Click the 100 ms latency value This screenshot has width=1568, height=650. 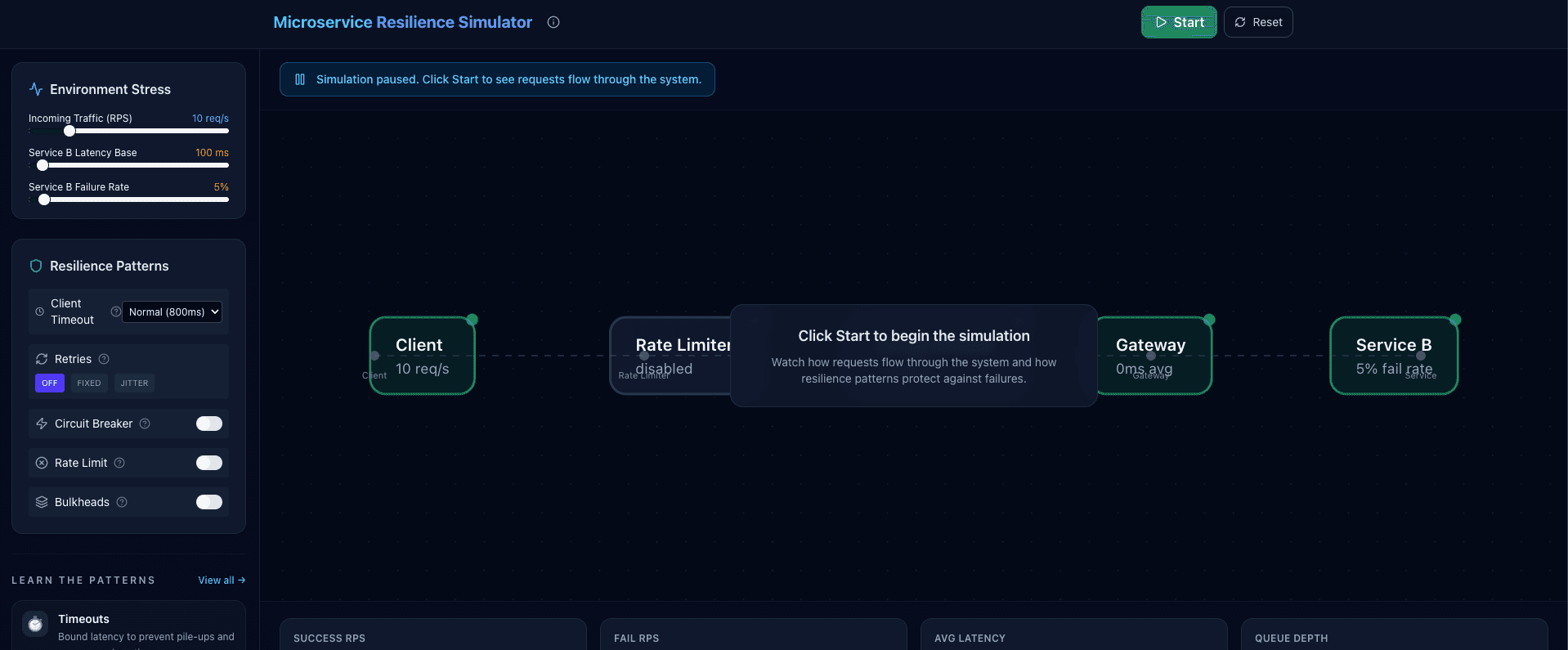point(212,153)
